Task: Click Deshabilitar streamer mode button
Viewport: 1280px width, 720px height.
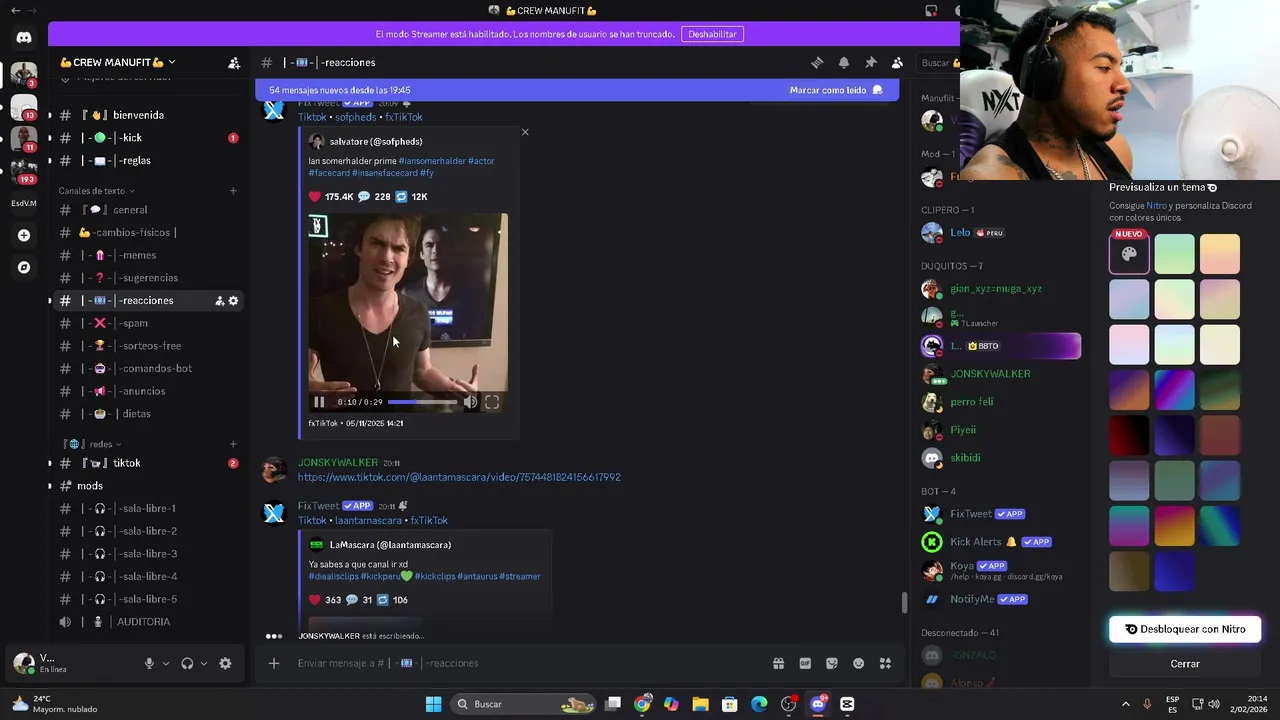Action: click(x=712, y=34)
